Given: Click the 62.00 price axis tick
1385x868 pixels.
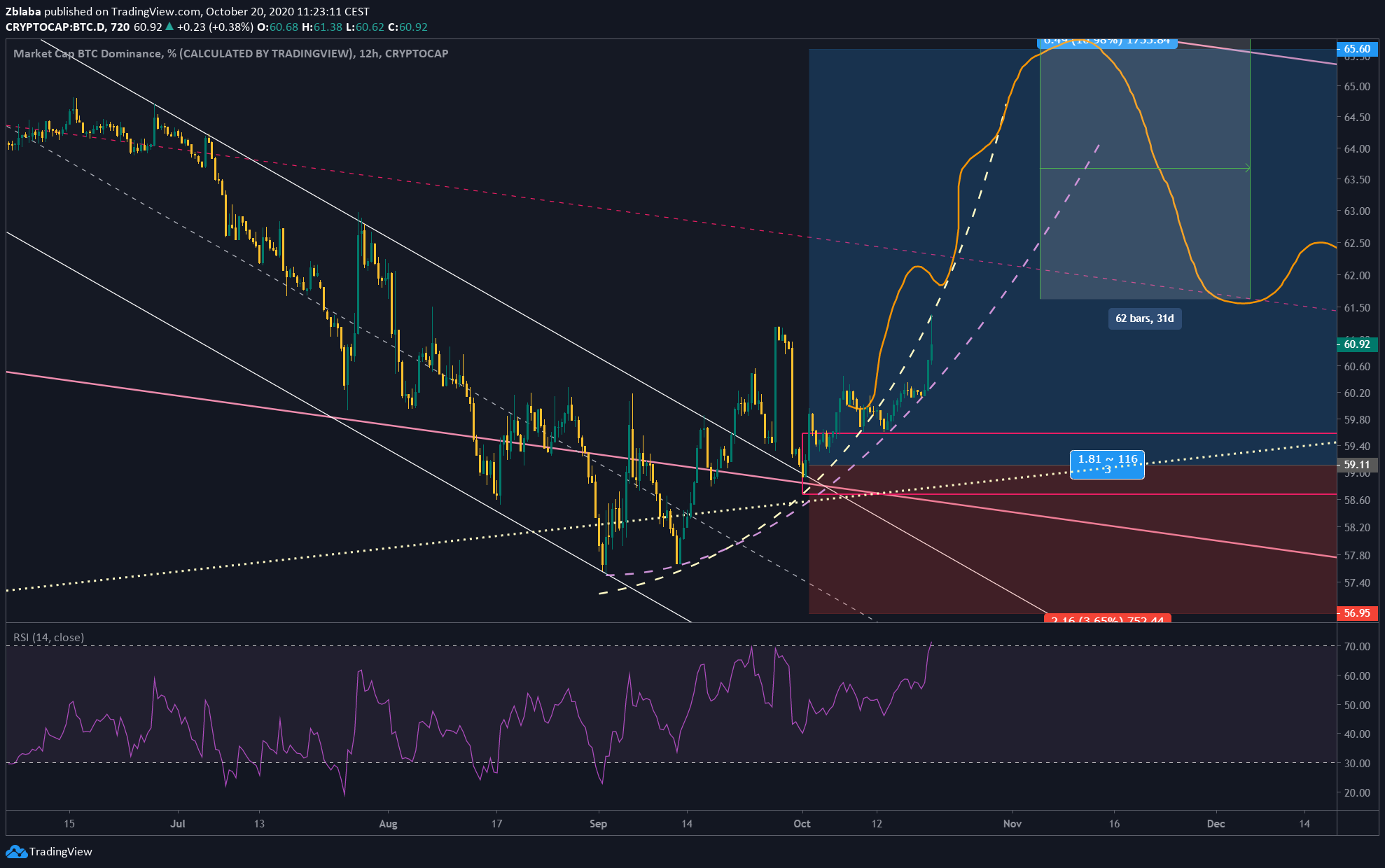Looking at the screenshot, I should pyautogui.click(x=1357, y=275).
